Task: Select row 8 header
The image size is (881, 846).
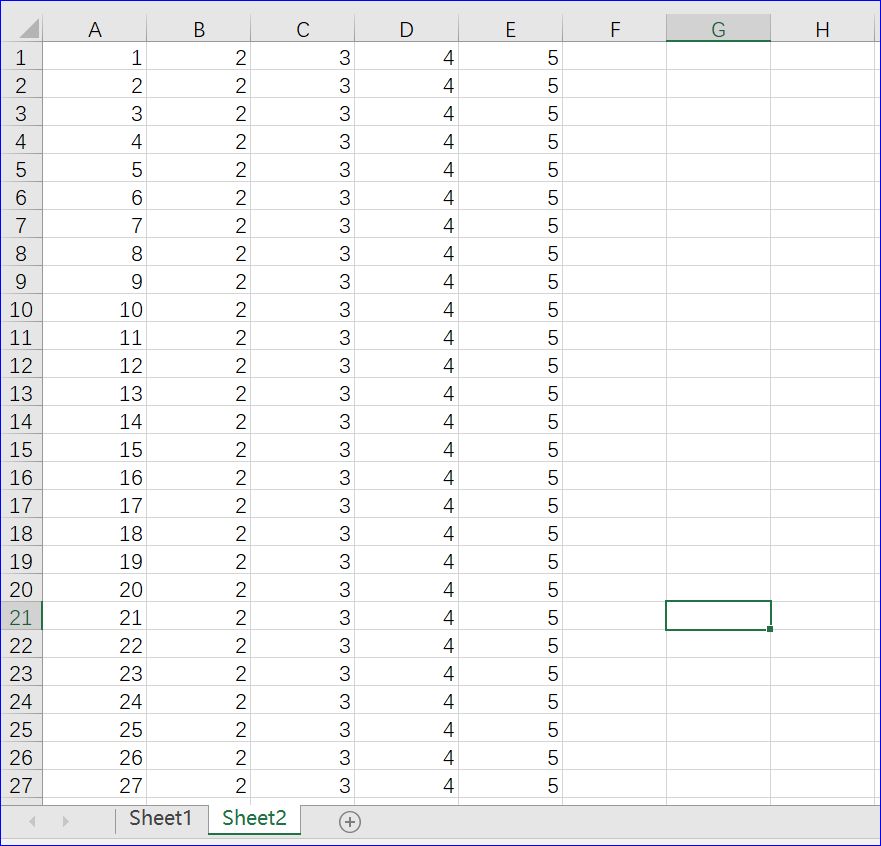Action: [21, 253]
